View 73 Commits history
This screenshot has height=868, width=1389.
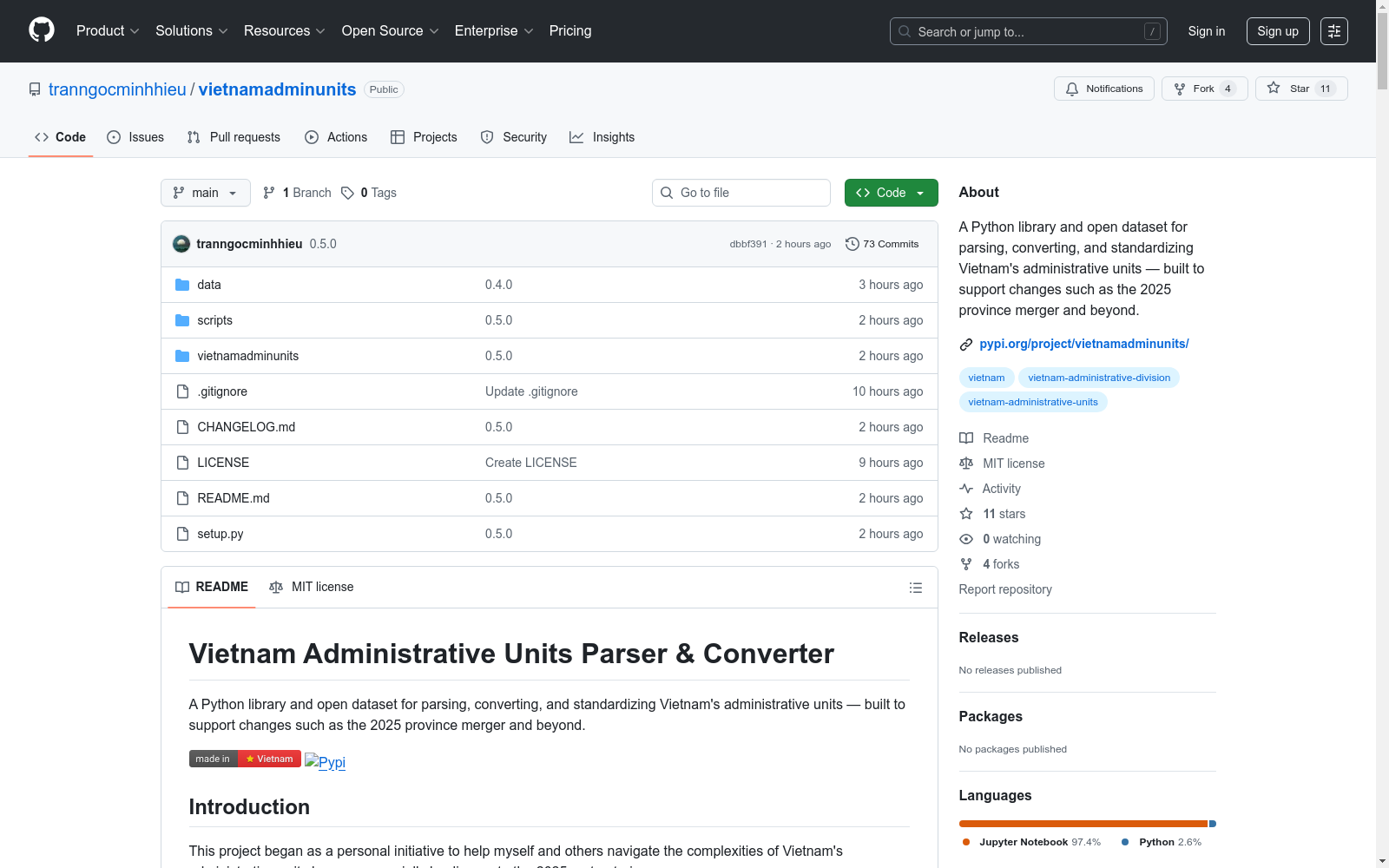tap(882, 244)
